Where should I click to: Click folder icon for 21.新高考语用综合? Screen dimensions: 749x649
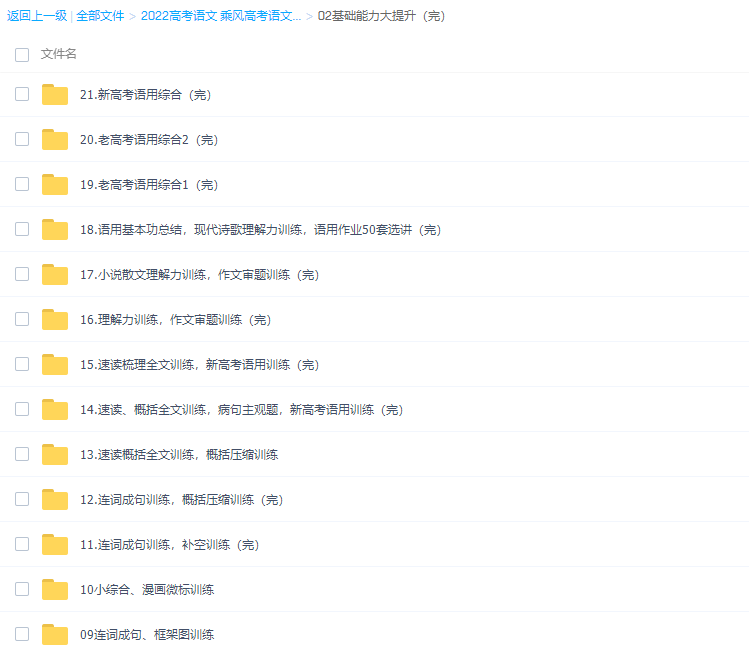point(55,95)
